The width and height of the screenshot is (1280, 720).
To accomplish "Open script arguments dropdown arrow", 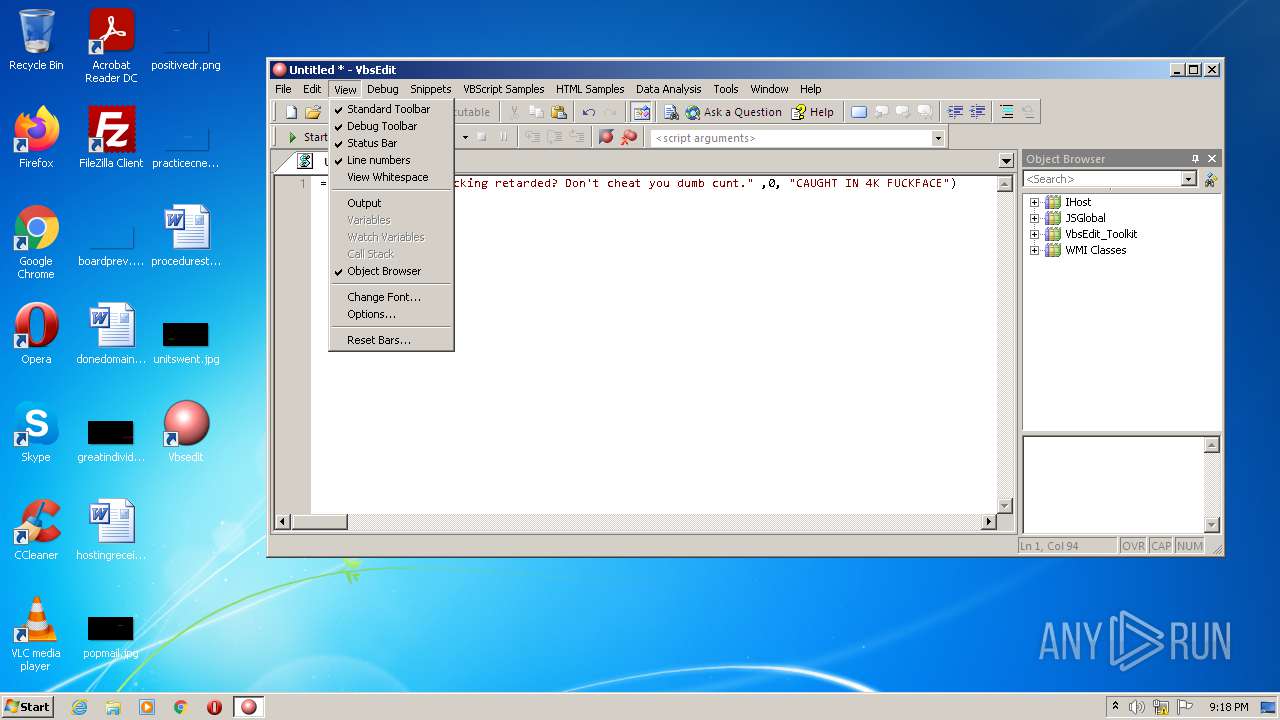I will click(938, 138).
